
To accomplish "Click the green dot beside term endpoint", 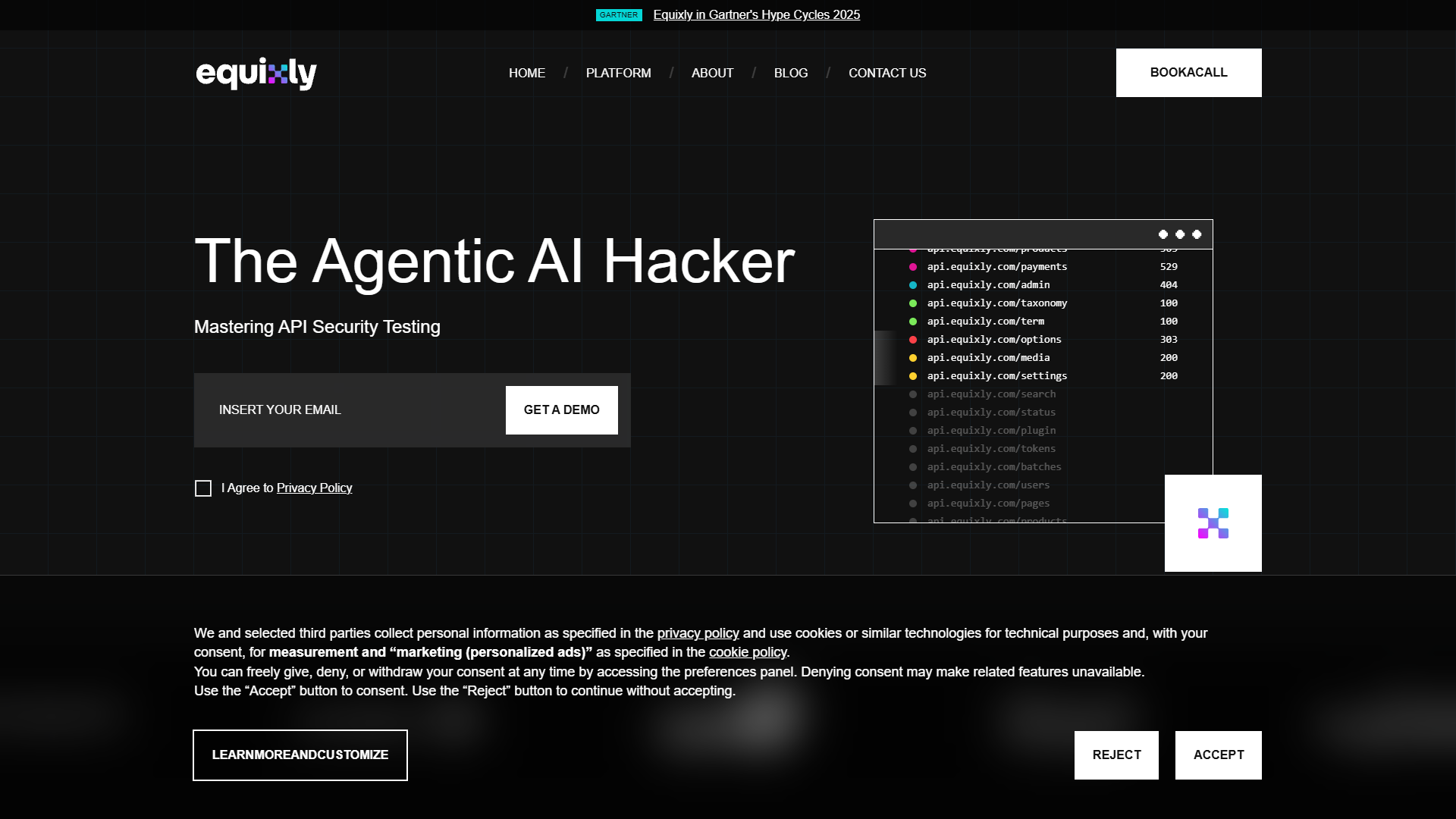I will pyautogui.click(x=913, y=322).
